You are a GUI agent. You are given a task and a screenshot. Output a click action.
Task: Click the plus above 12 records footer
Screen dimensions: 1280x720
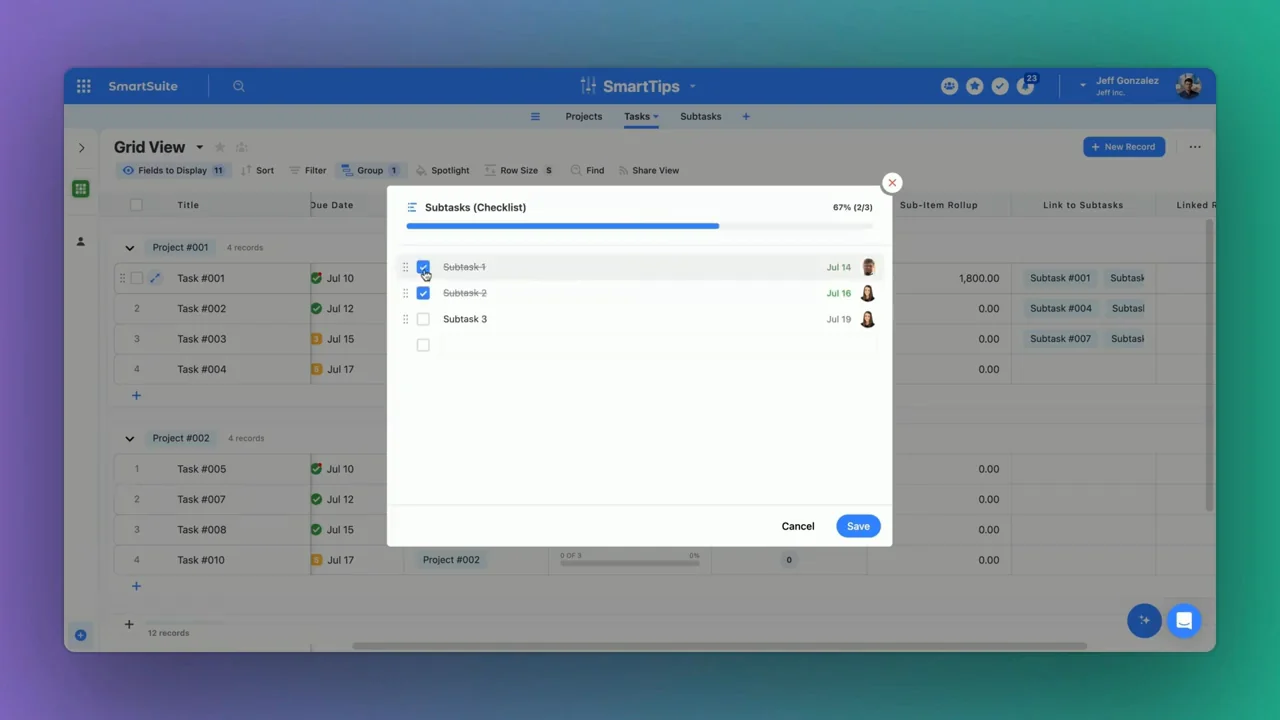pos(129,624)
